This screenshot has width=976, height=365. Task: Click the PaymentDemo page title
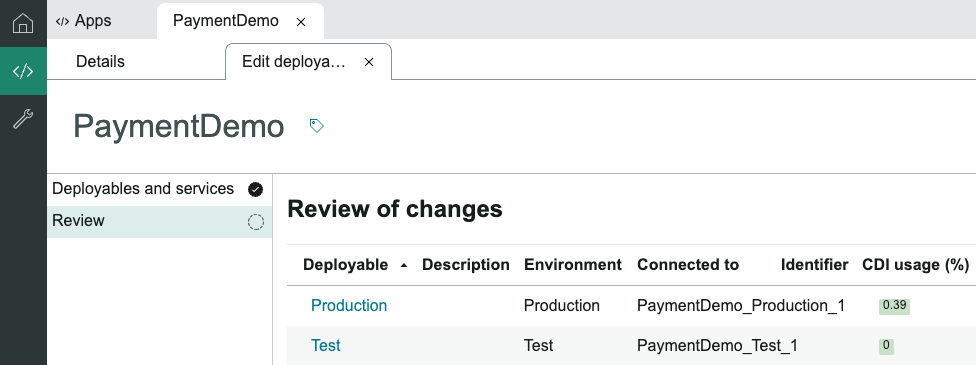pyautogui.click(x=179, y=126)
